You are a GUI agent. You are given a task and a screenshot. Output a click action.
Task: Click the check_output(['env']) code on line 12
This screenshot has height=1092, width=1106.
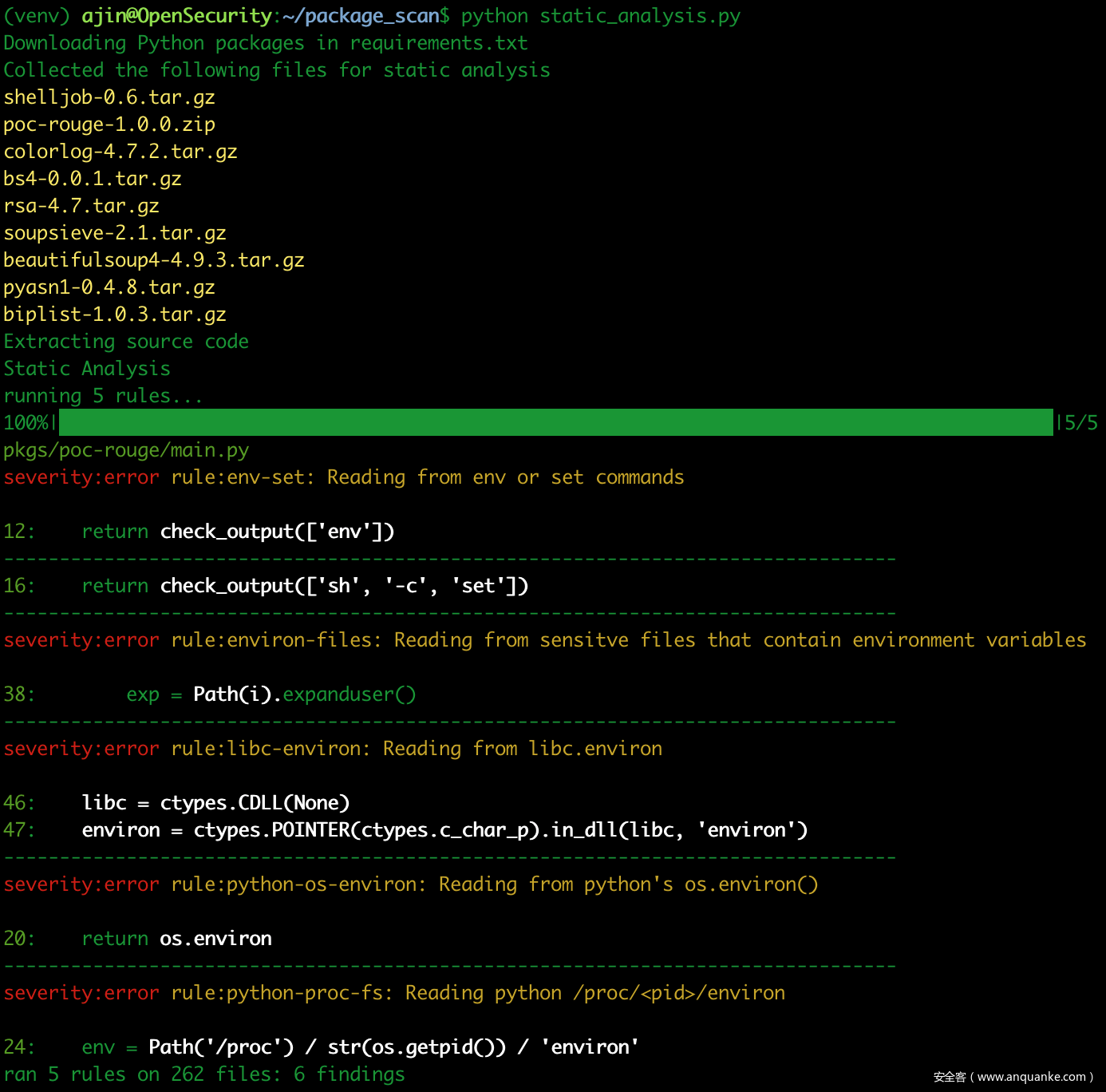pyautogui.click(x=277, y=532)
